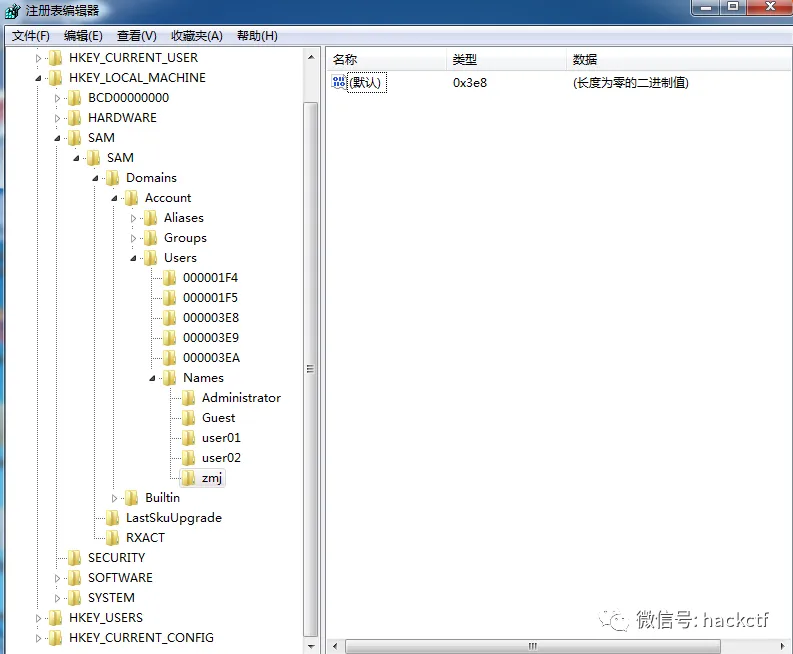The height and width of the screenshot is (654, 793).
Task: Click the SECURITY folder icon
Action: [74, 558]
